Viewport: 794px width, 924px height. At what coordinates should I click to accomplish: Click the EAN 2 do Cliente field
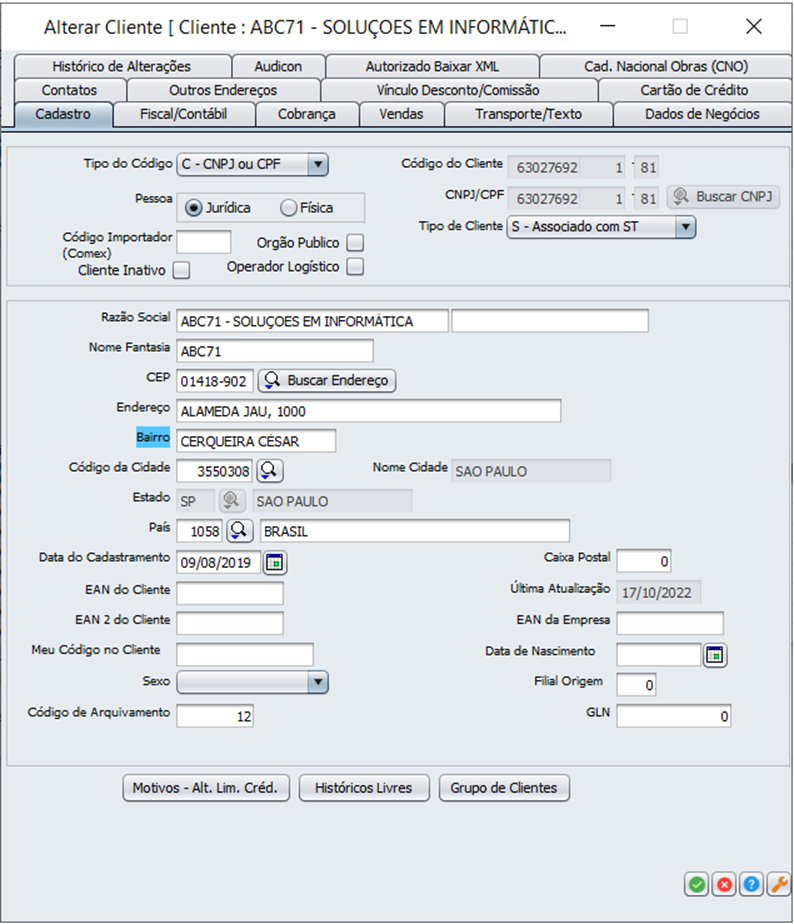tap(230, 623)
